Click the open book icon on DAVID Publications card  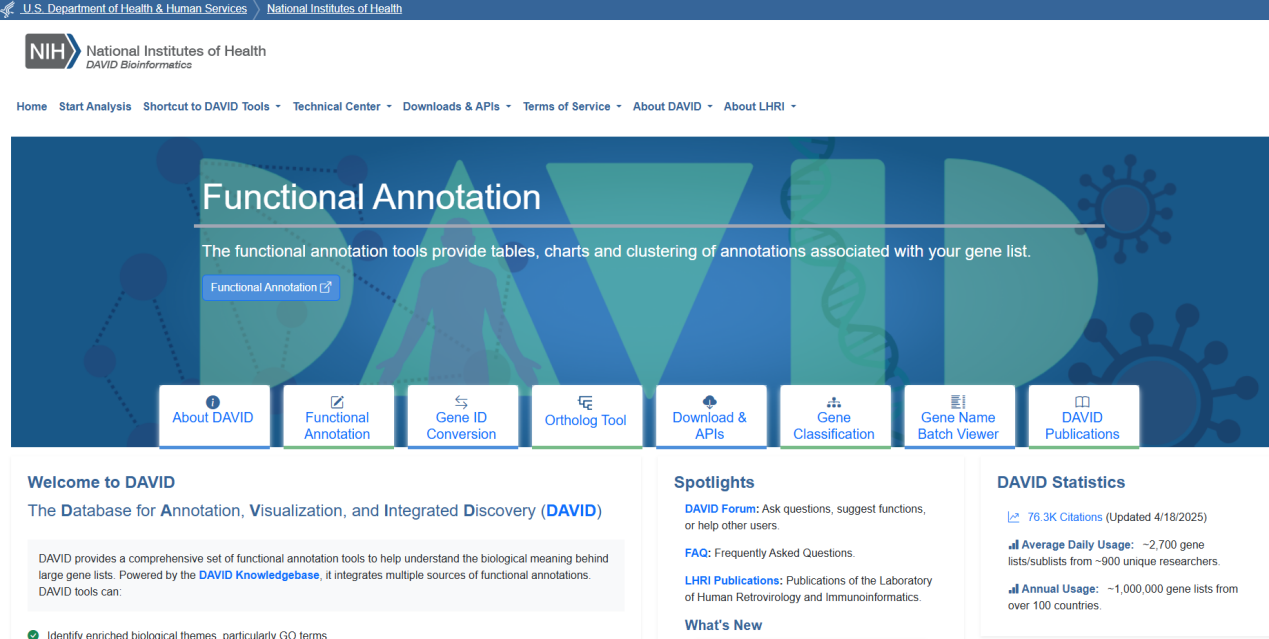[x=1082, y=402]
